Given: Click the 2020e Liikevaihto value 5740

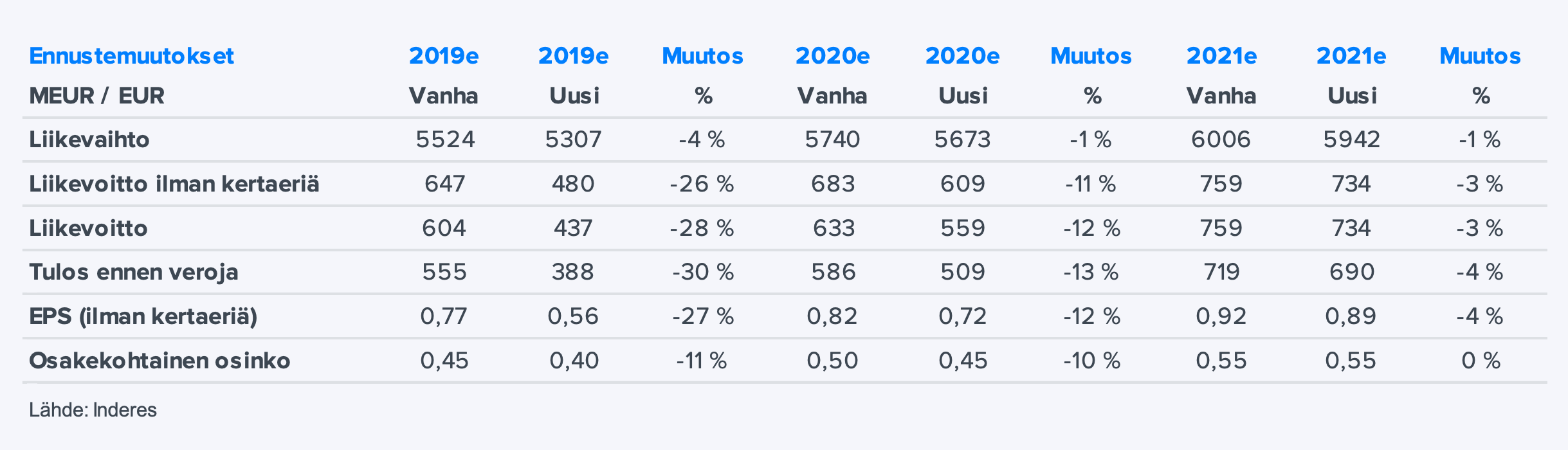Looking at the screenshot, I should click(x=832, y=139).
